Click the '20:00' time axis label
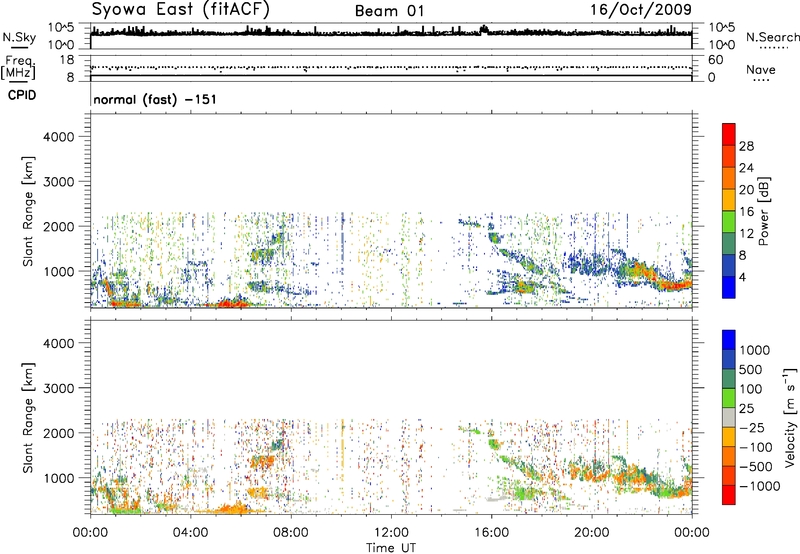The height and width of the screenshot is (554, 800). (592, 533)
